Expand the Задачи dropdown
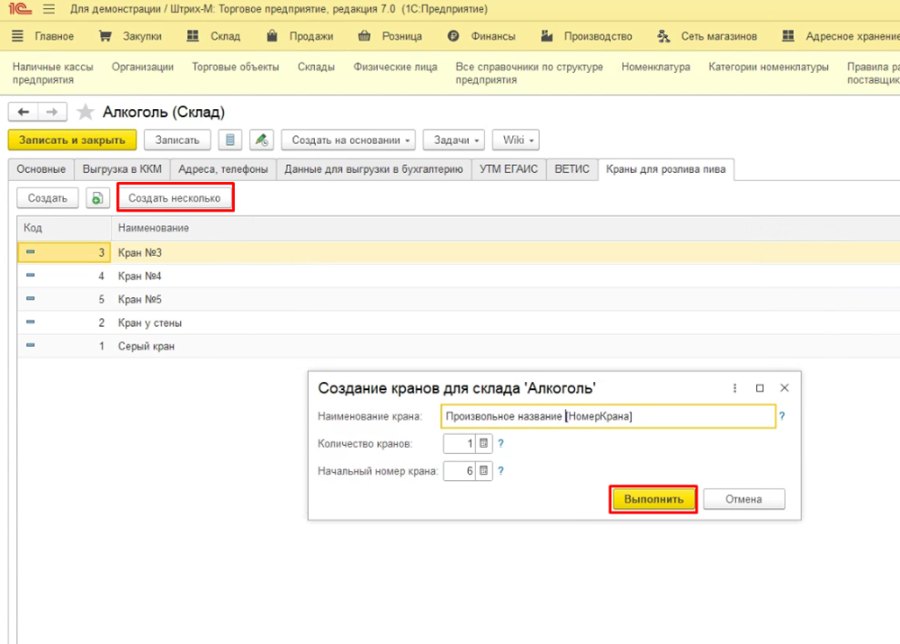This screenshot has width=900, height=644. coord(454,140)
